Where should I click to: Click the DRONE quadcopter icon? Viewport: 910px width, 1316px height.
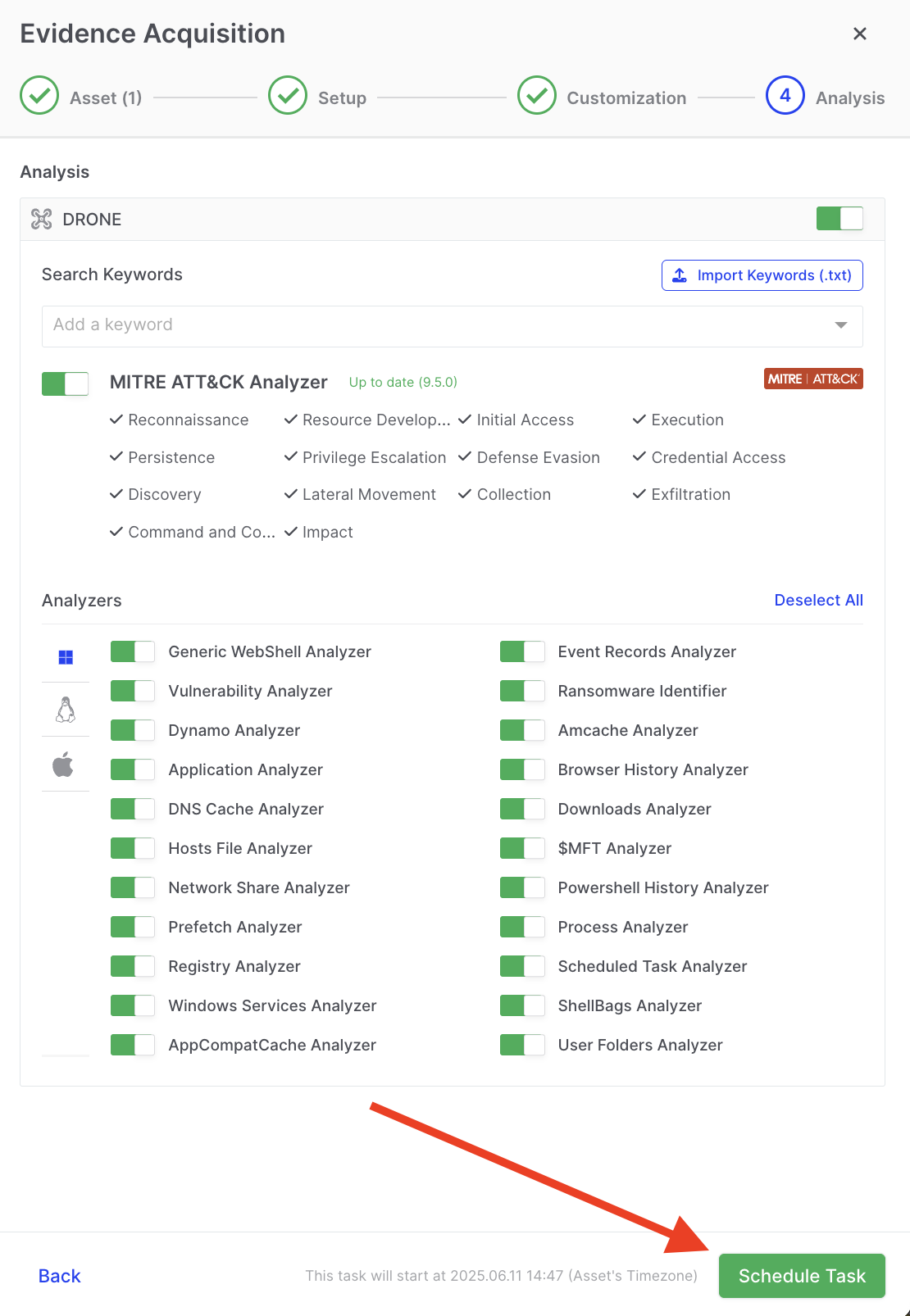41,219
